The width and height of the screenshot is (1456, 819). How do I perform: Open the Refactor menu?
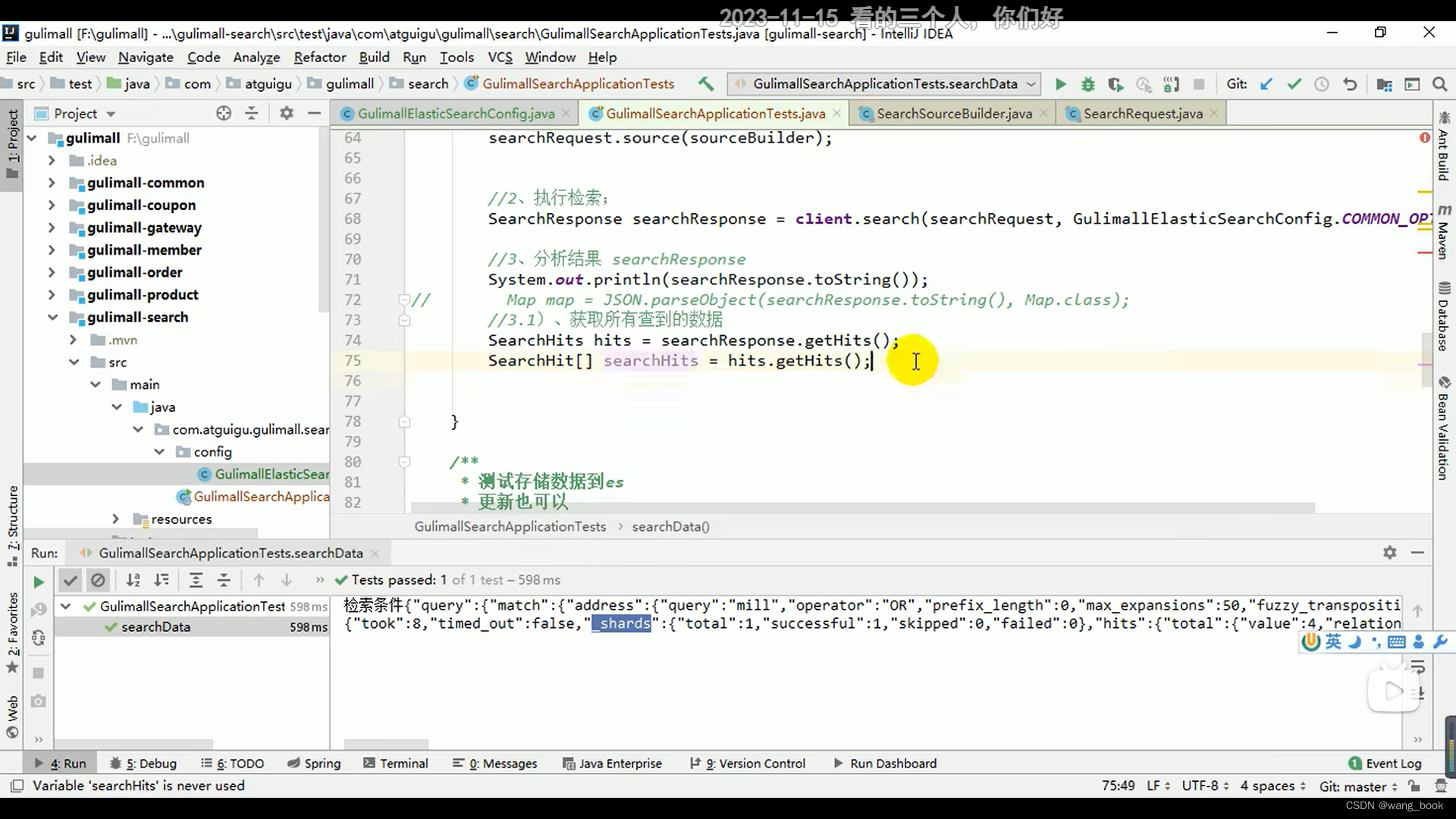(319, 57)
